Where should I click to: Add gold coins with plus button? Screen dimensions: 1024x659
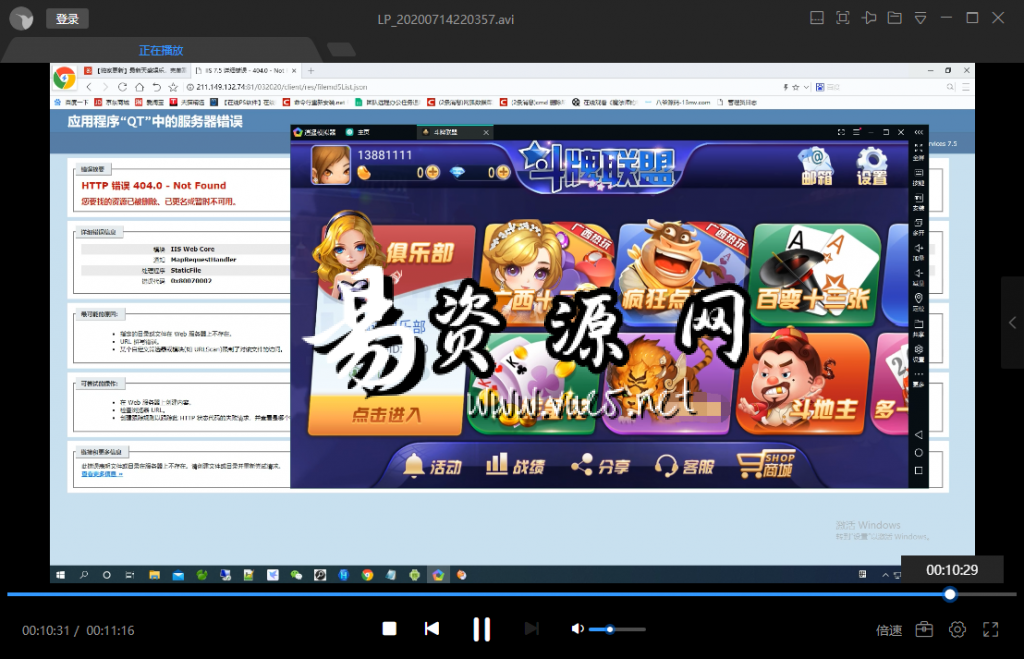433,172
